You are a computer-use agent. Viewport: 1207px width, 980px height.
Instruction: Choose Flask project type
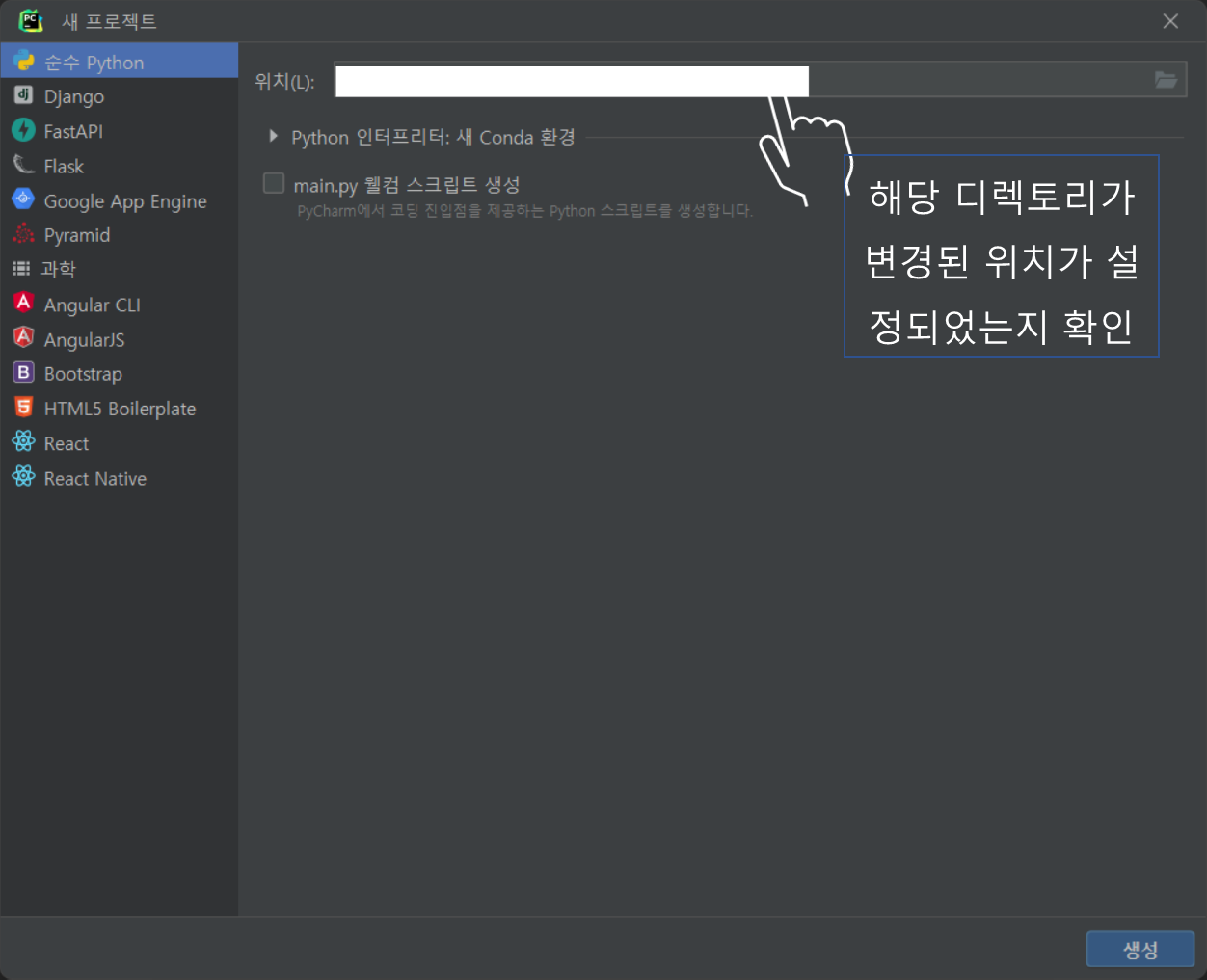tap(120, 166)
